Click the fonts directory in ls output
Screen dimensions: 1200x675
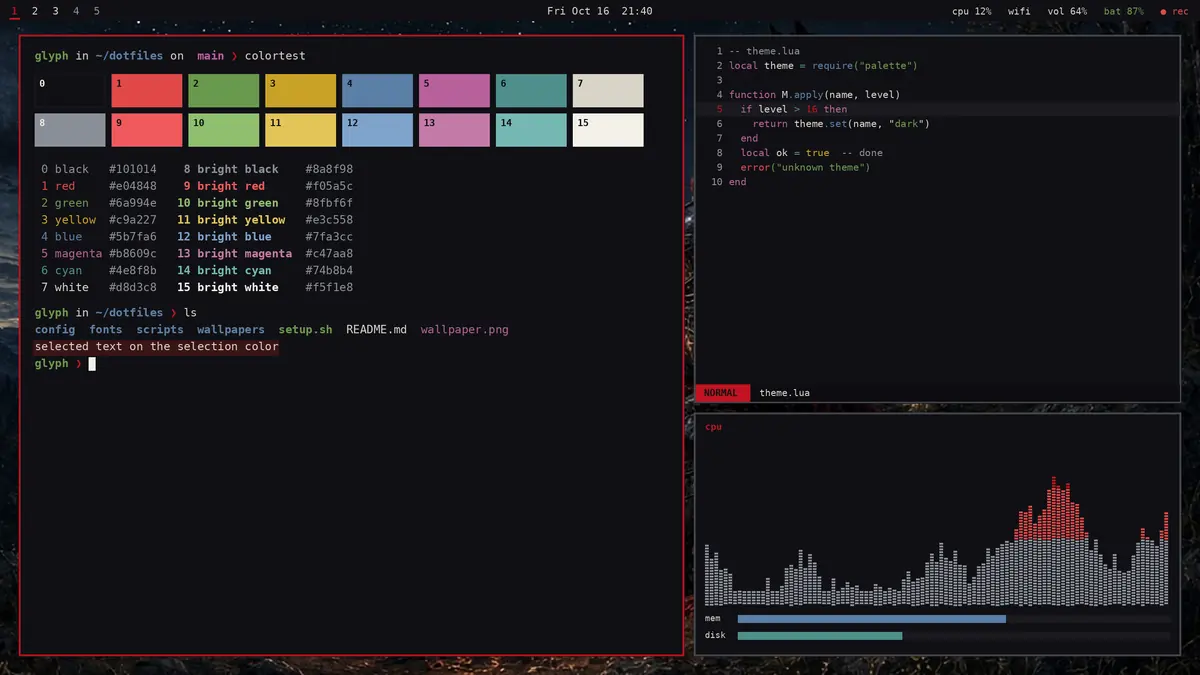tap(106, 330)
